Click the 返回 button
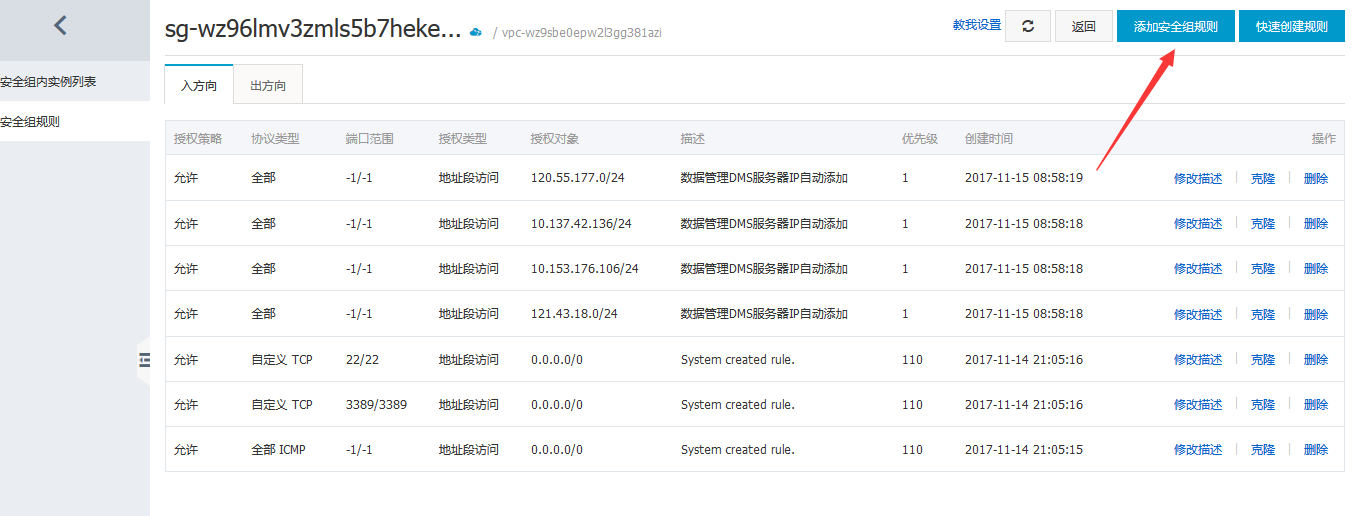Image resolution: width=1357 pixels, height=516 pixels. [x=1084, y=26]
